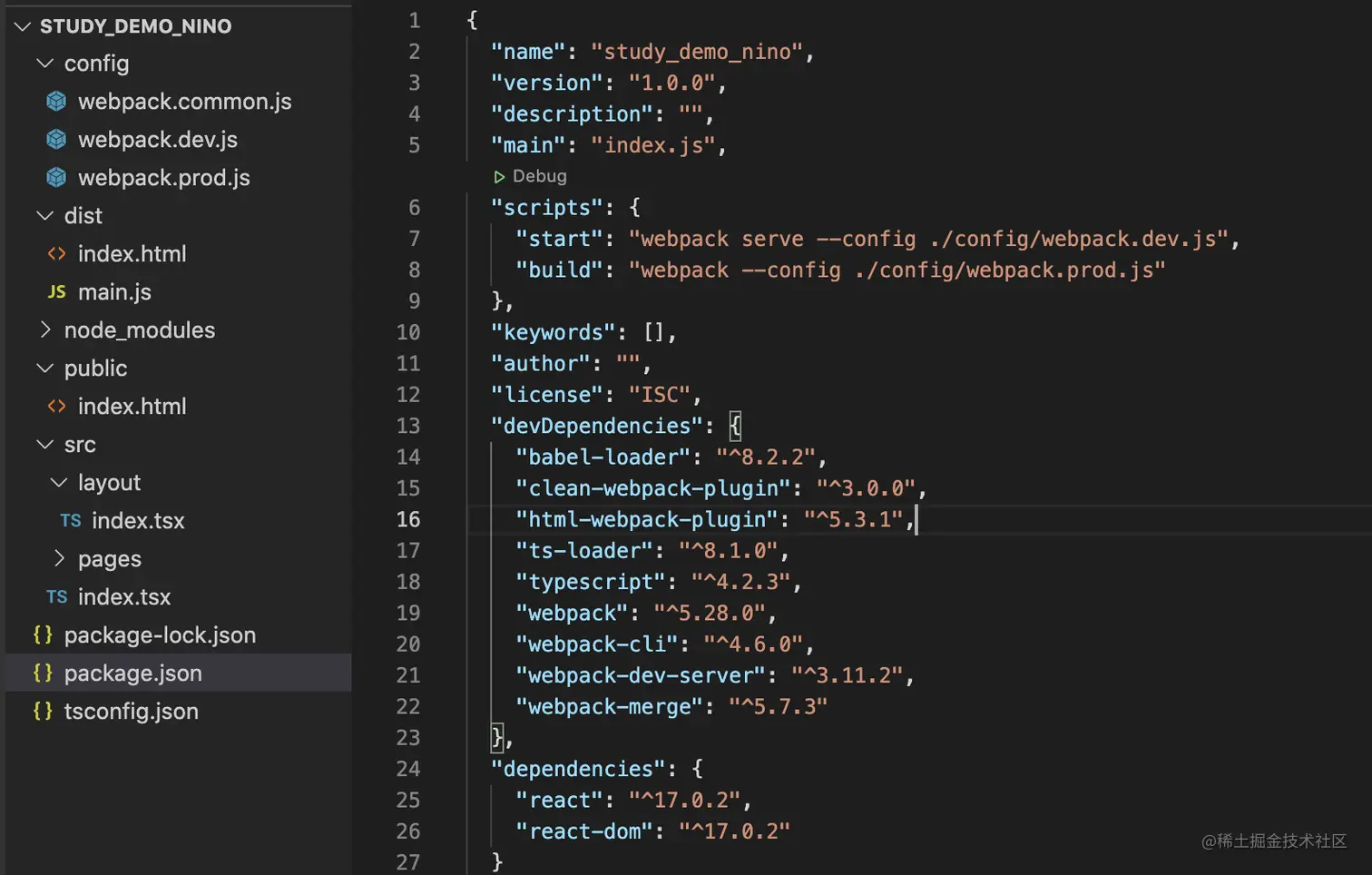Click the braces icon of tsconfig.json
The width and height of the screenshot is (1372, 875).
(x=43, y=712)
